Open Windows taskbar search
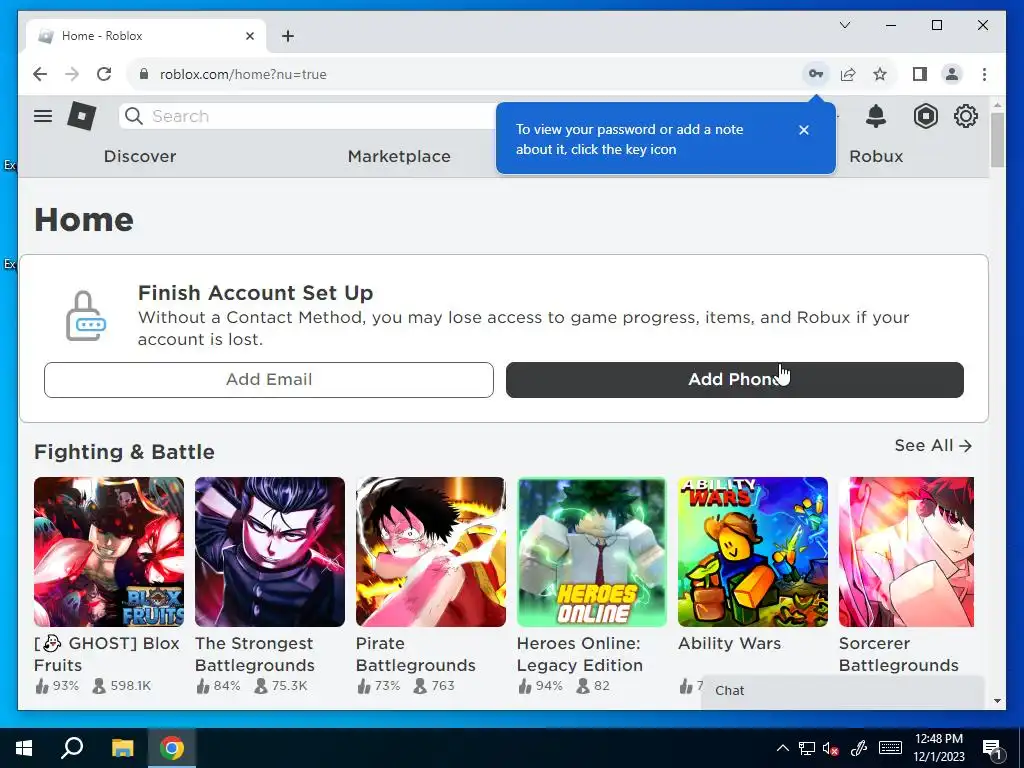1024x768 pixels. (72, 748)
